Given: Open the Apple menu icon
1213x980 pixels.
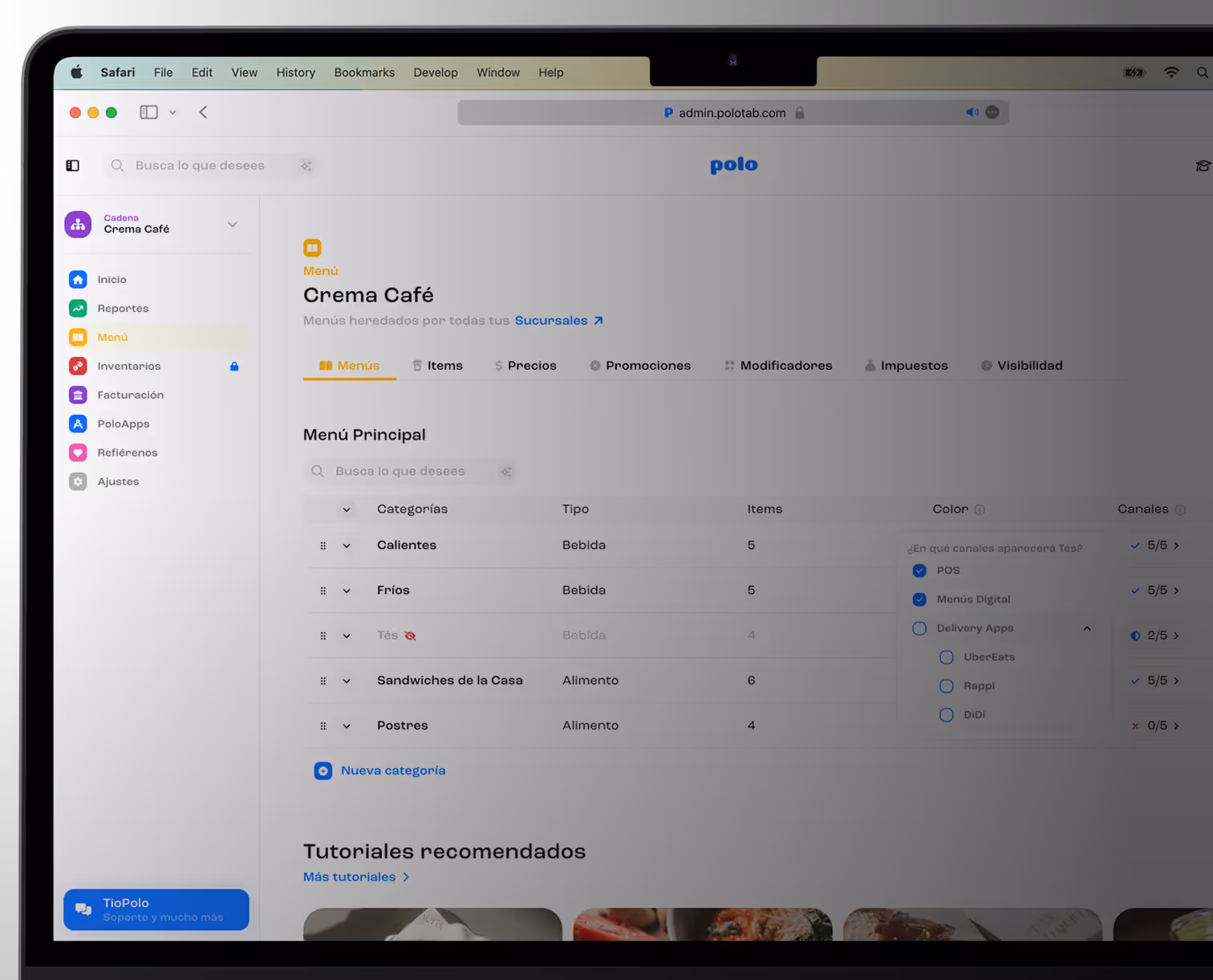Looking at the screenshot, I should coord(77,72).
